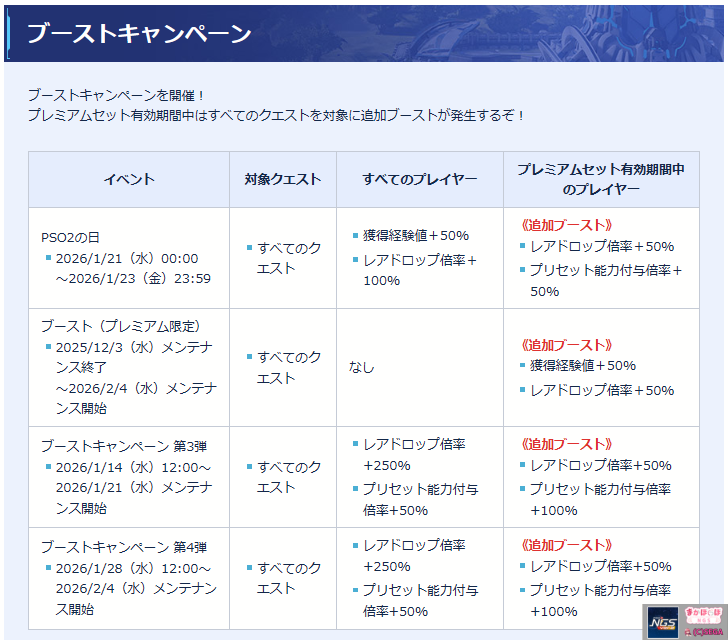Click the ブーストキャンペーン banner heading
Screen dimensions: 728x640
tap(139, 33)
